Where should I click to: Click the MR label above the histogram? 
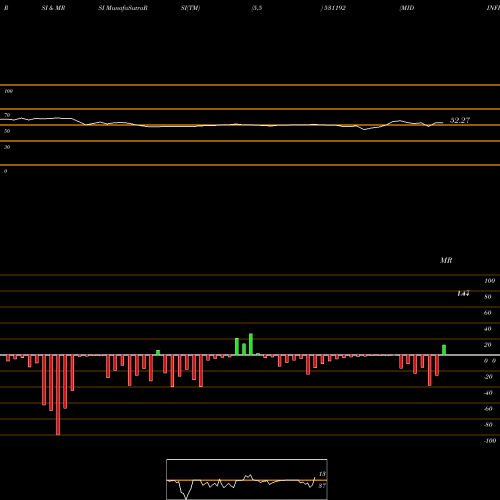pos(446,260)
